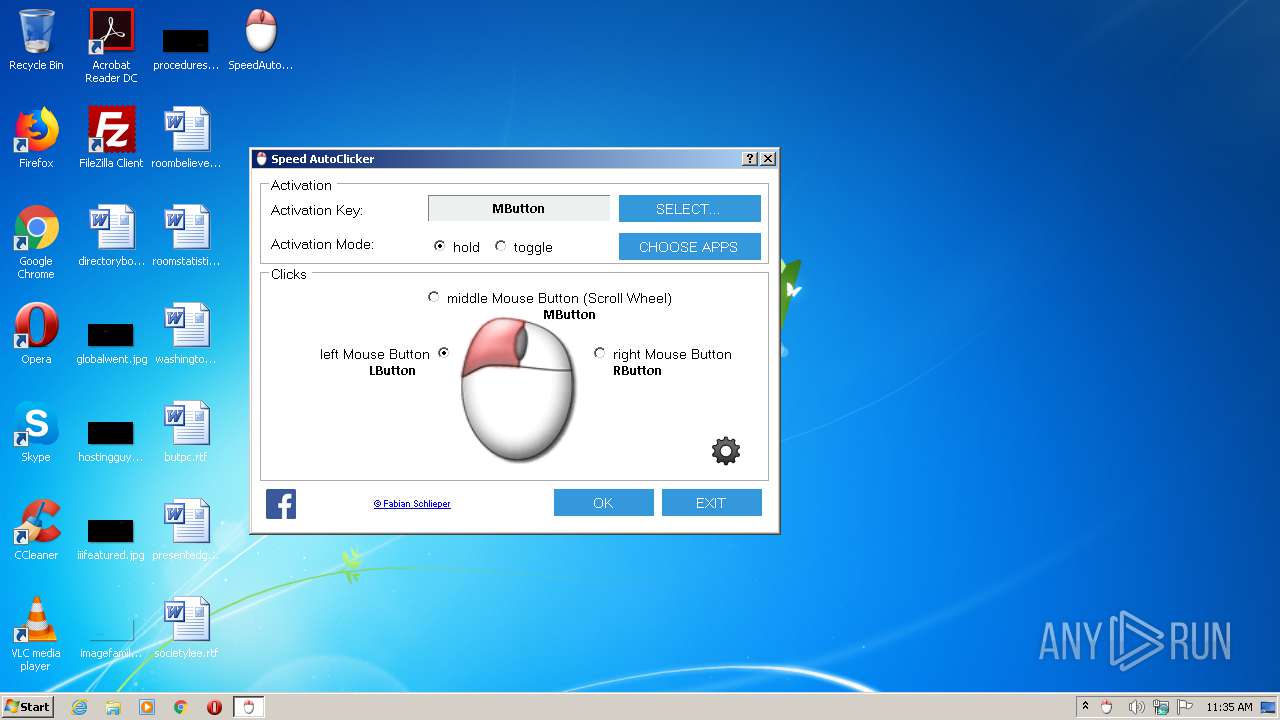Launch Opera from desktop
The width and height of the screenshot is (1280, 720).
(x=36, y=334)
